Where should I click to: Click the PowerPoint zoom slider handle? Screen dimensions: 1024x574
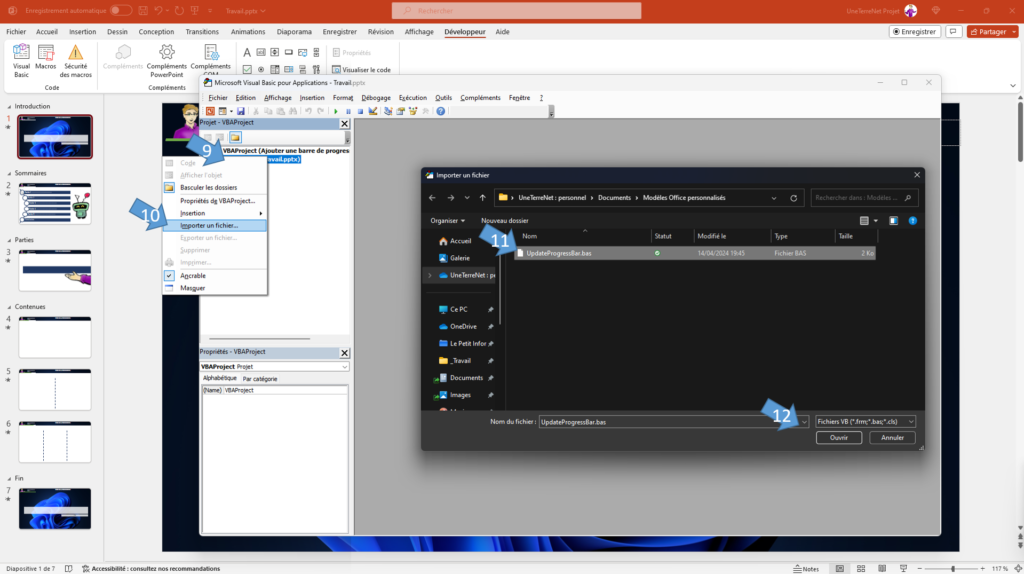(953, 569)
